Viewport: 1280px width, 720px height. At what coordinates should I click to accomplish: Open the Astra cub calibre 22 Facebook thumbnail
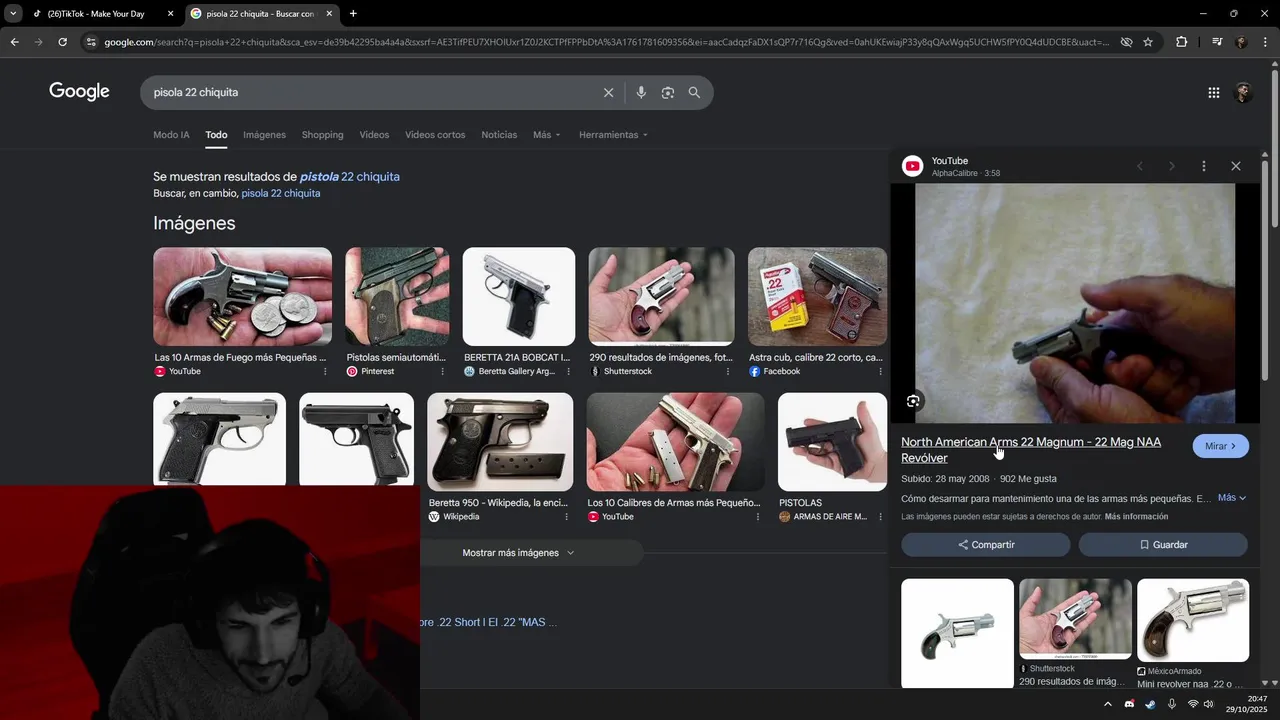pyautogui.click(x=817, y=297)
